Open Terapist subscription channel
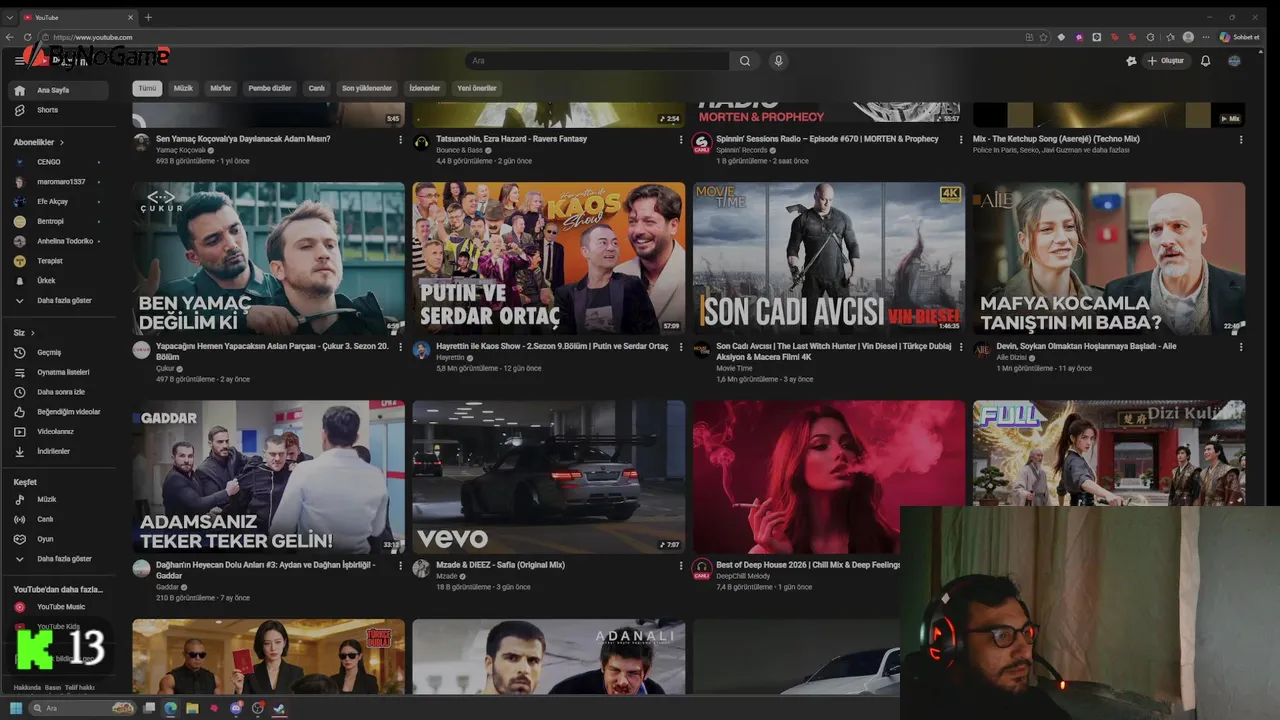 point(59,261)
